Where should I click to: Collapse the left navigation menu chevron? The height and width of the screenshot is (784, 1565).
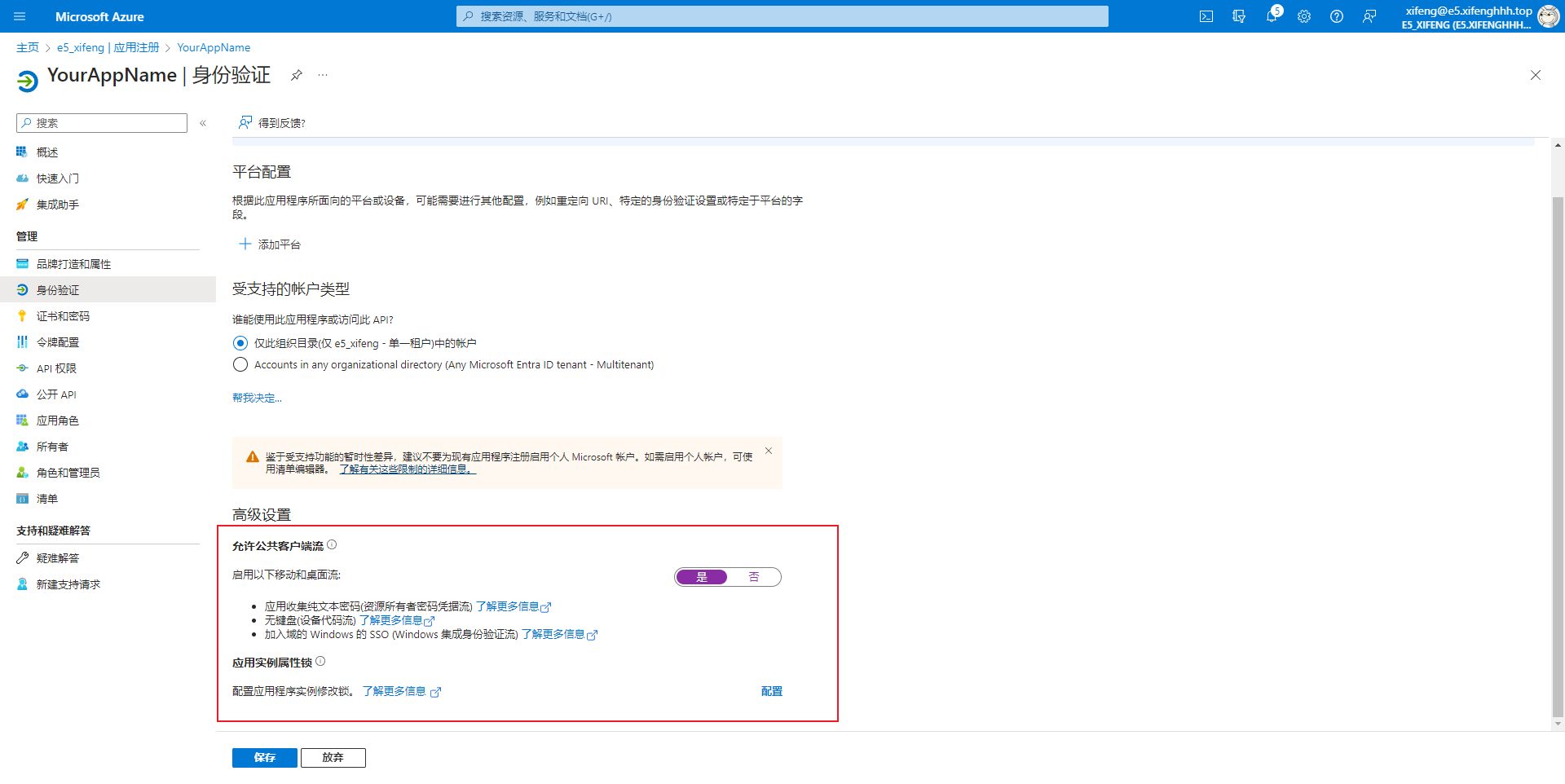(203, 123)
